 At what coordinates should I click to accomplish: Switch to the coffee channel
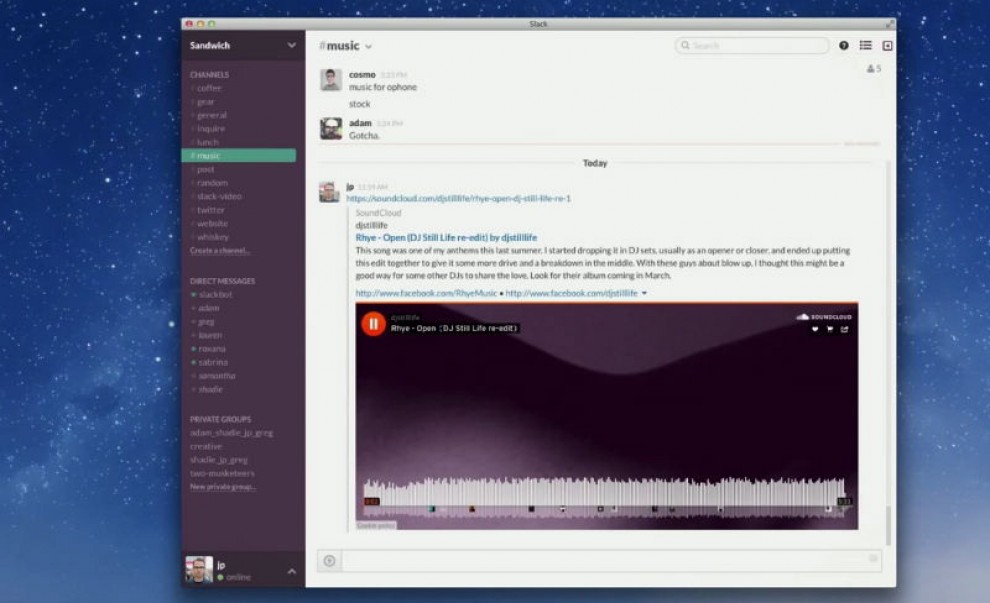coord(208,88)
